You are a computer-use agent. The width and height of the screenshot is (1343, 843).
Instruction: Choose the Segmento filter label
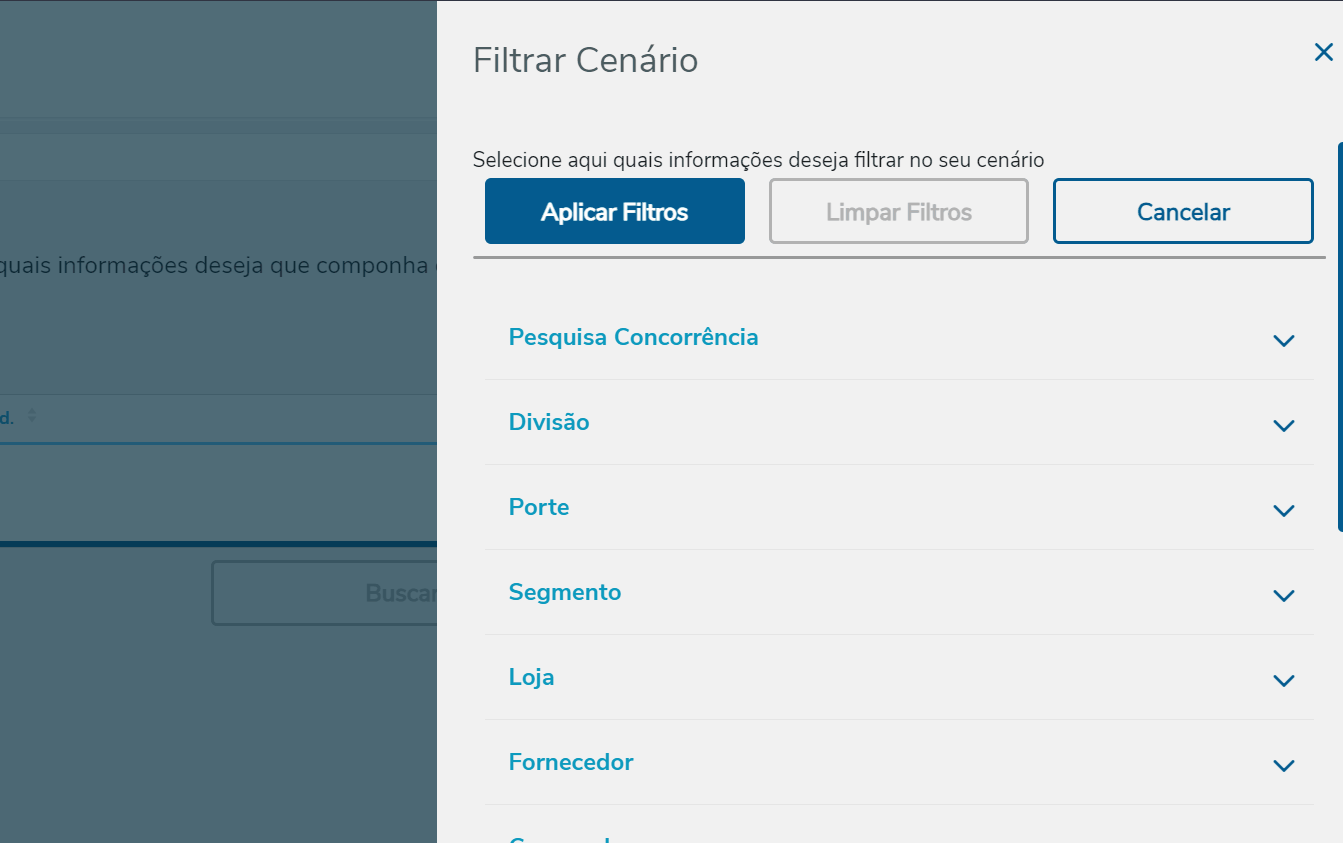pos(565,592)
